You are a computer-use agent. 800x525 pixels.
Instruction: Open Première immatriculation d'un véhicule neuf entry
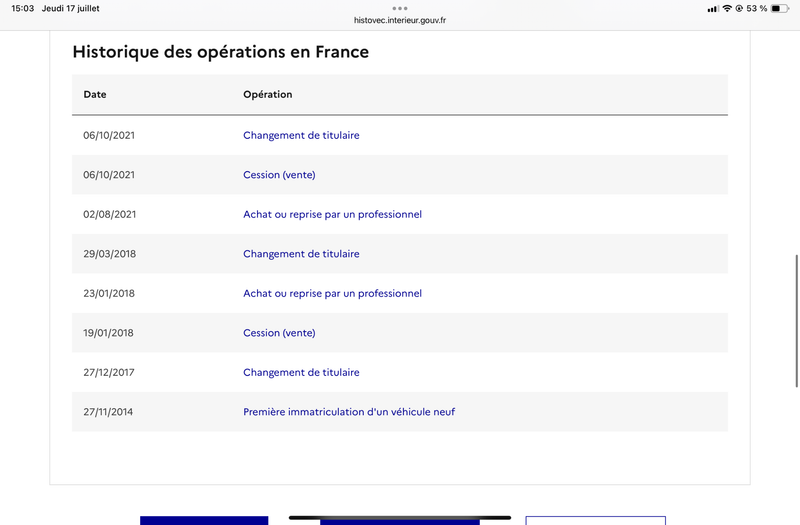tap(349, 412)
